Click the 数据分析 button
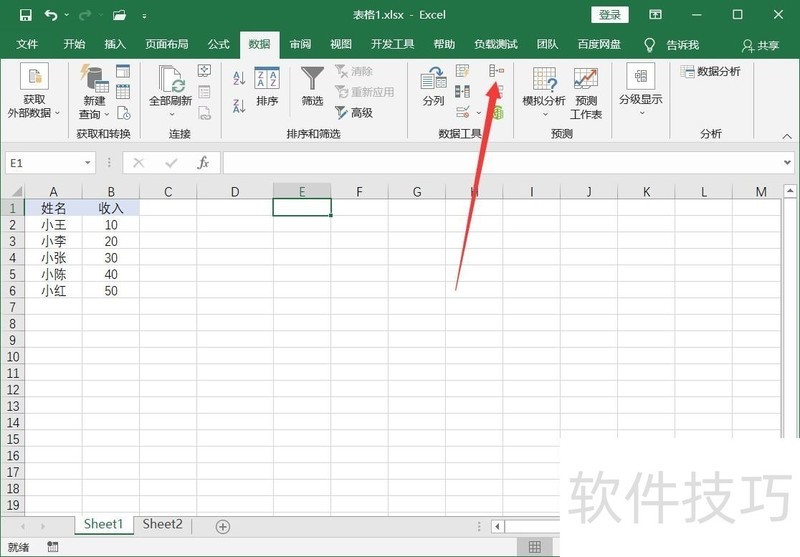Image resolution: width=800 pixels, height=557 pixels. [x=710, y=71]
